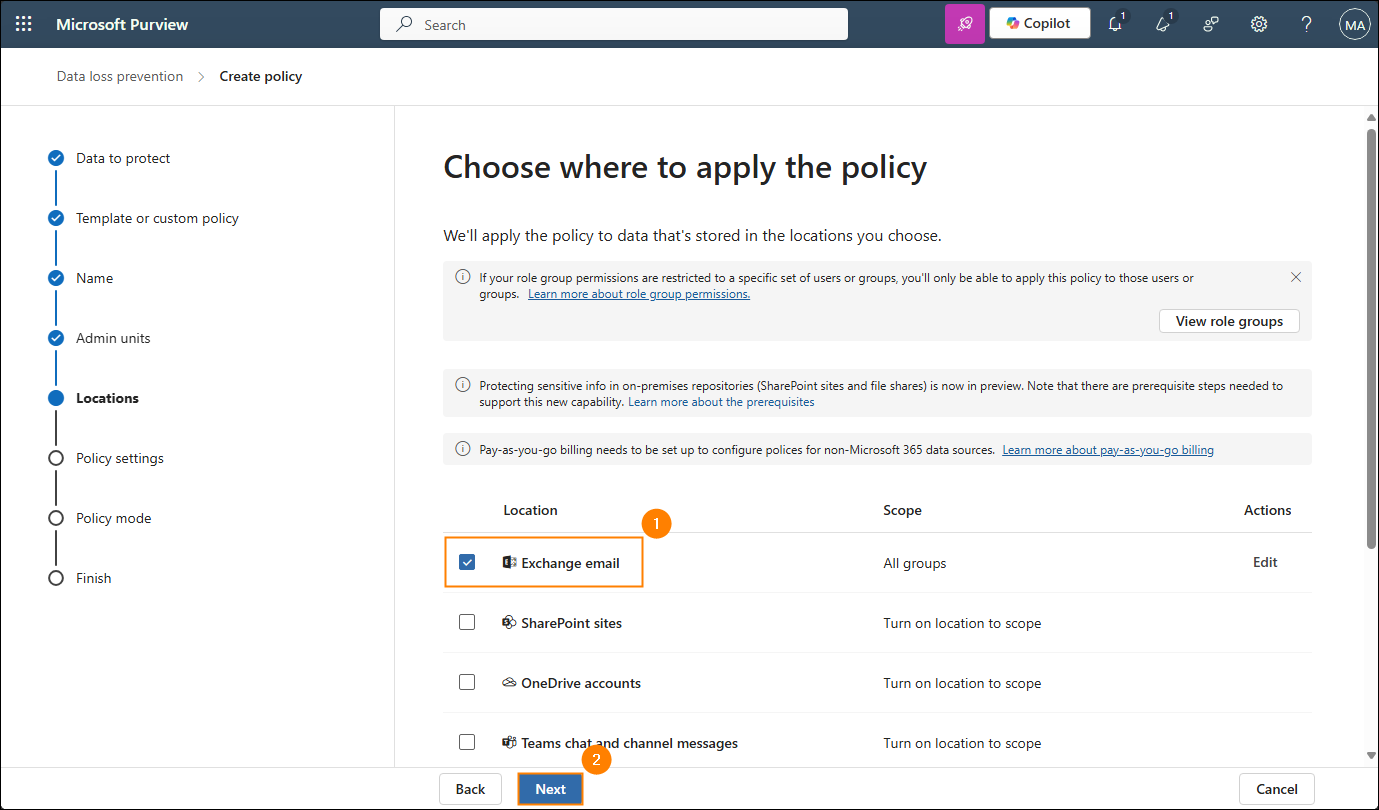Go to Data loss prevention breadcrumb
This screenshot has width=1379, height=810.
click(x=120, y=76)
